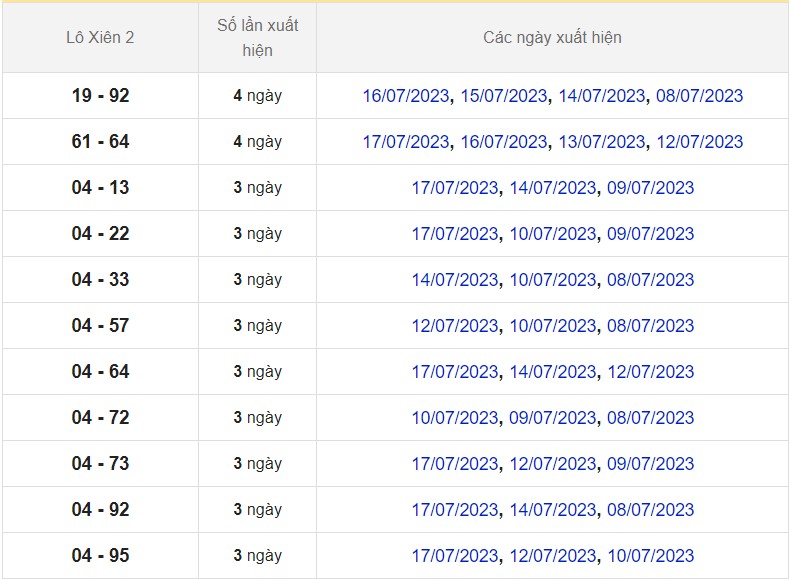
Task: Open 10/07/2023 link in 04 - 95 row
Action: (651, 556)
